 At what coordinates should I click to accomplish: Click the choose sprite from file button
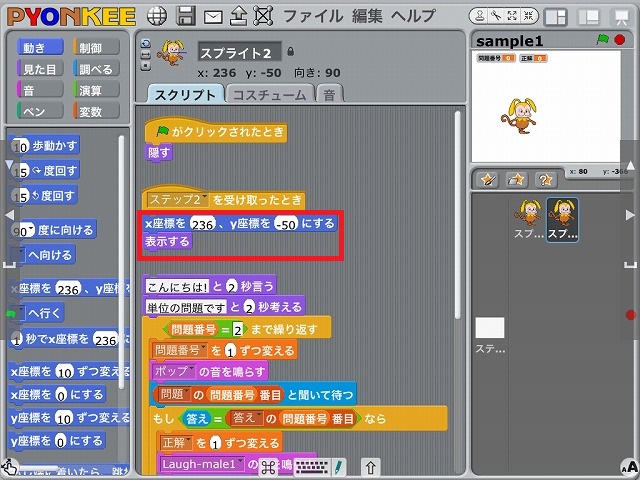click(x=516, y=179)
